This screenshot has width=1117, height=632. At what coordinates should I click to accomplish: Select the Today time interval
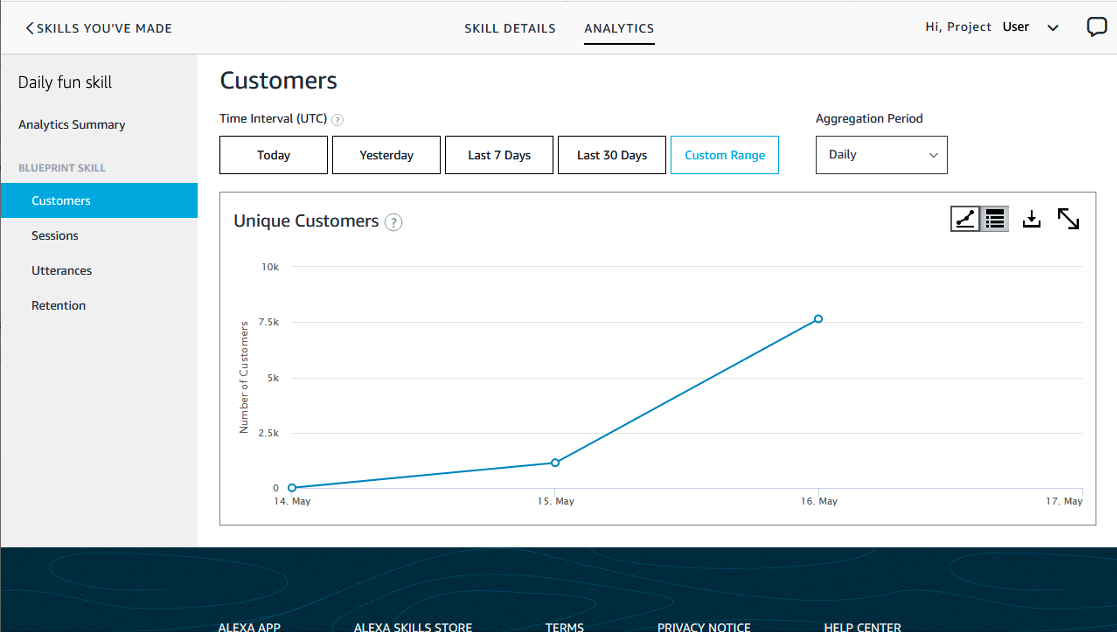click(x=273, y=154)
